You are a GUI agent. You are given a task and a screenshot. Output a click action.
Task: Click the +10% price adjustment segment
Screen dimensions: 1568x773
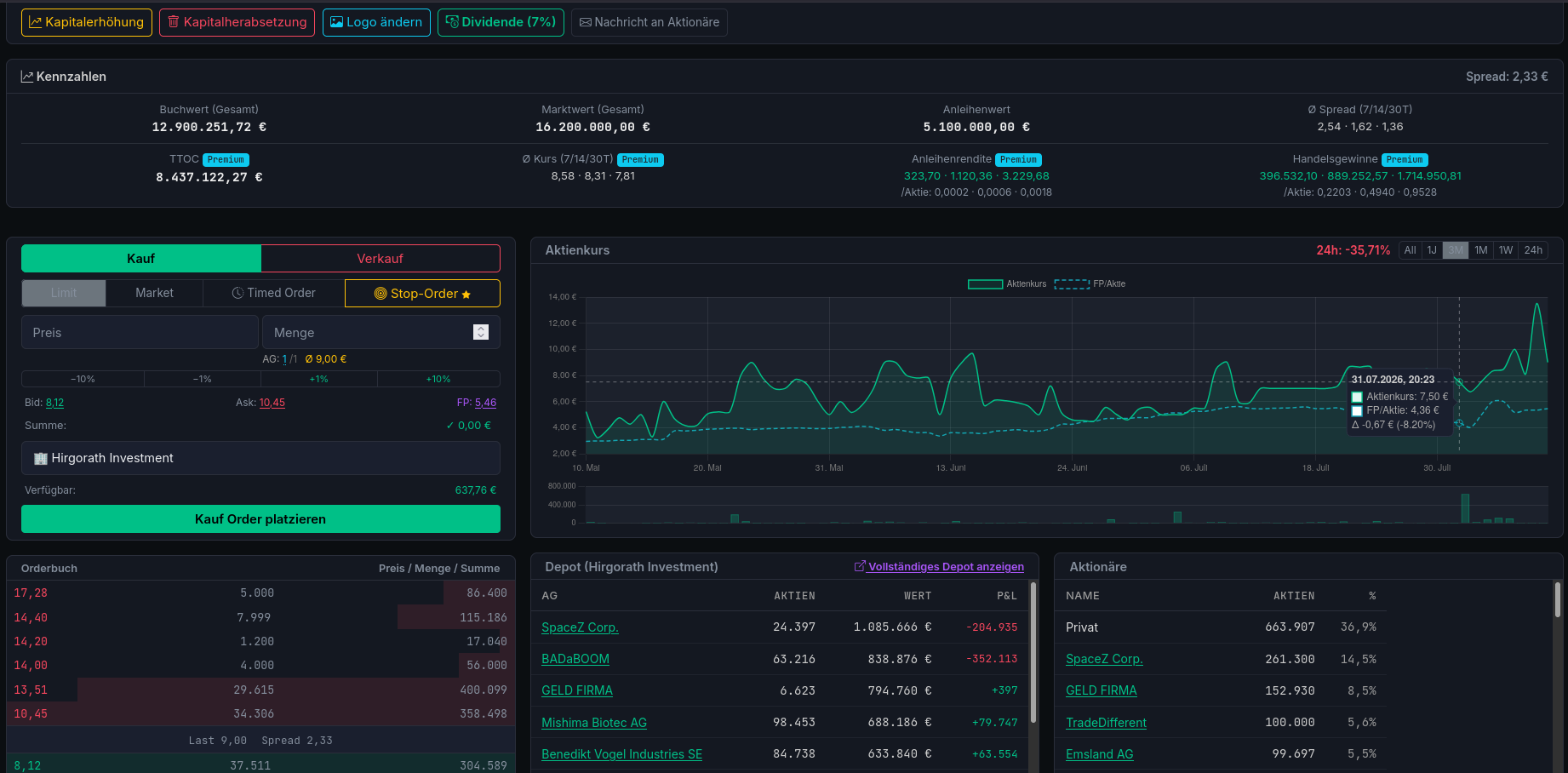click(x=438, y=379)
